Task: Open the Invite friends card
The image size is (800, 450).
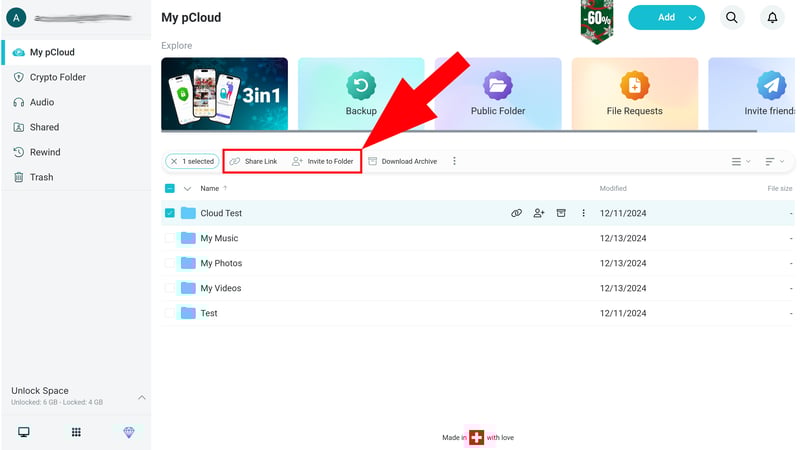Action: click(752, 94)
